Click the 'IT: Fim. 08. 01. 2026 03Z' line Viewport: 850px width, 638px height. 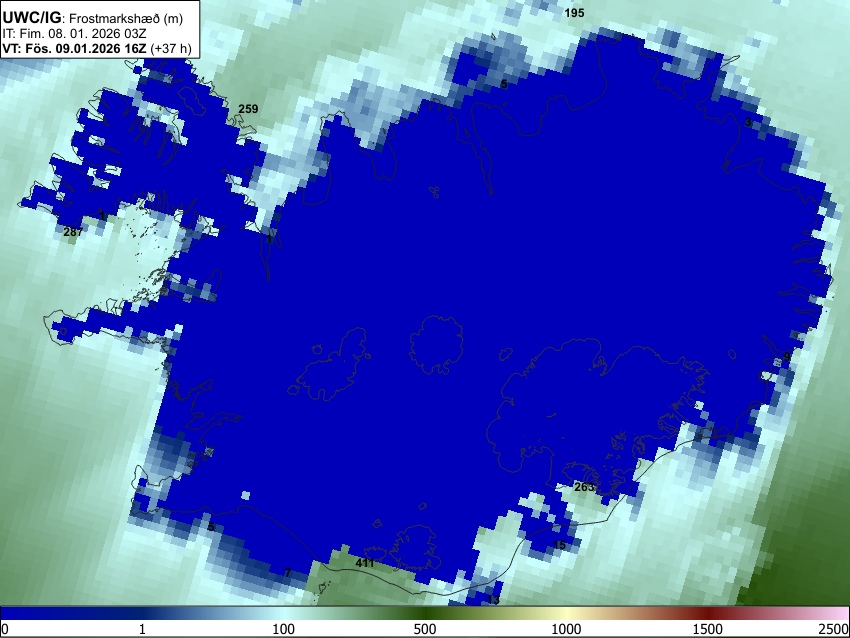point(74,34)
